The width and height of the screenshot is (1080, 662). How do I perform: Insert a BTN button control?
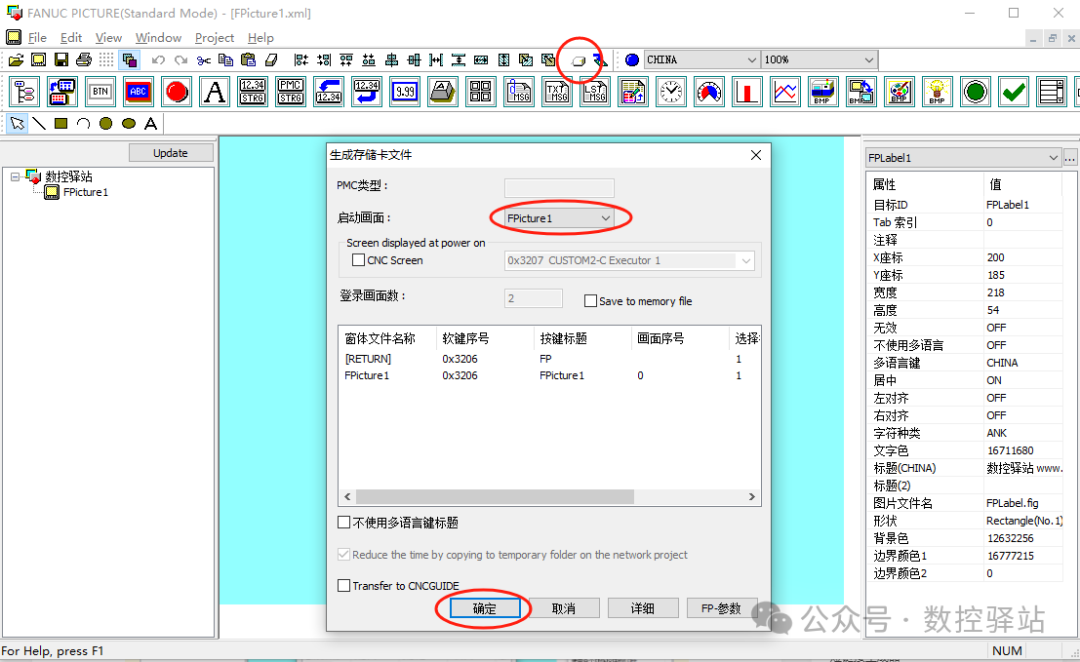(x=101, y=92)
